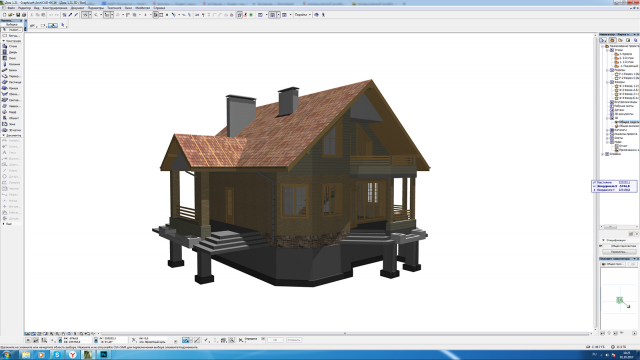This screenshot has width=640, height=360.
Task: Select the Stair tool (Лестница)
Action: click(11, 82)
